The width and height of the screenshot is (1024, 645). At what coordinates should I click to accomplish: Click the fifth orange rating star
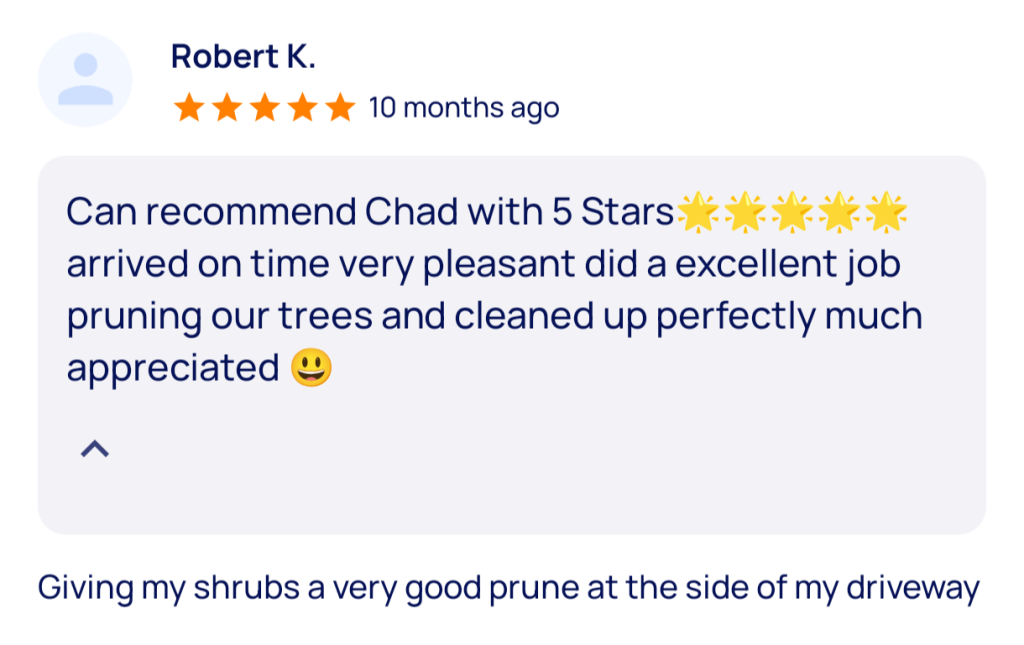pyautogui.click(x=340, y=107)
